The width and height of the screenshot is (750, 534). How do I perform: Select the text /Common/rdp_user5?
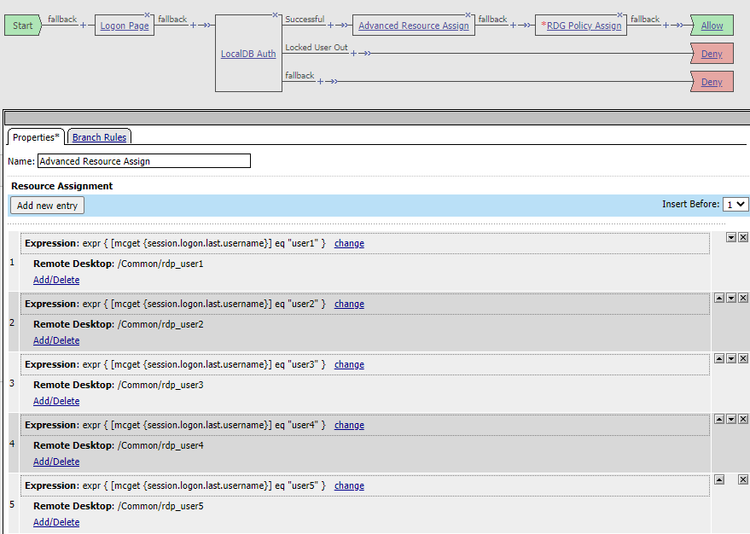pos(160,506)
